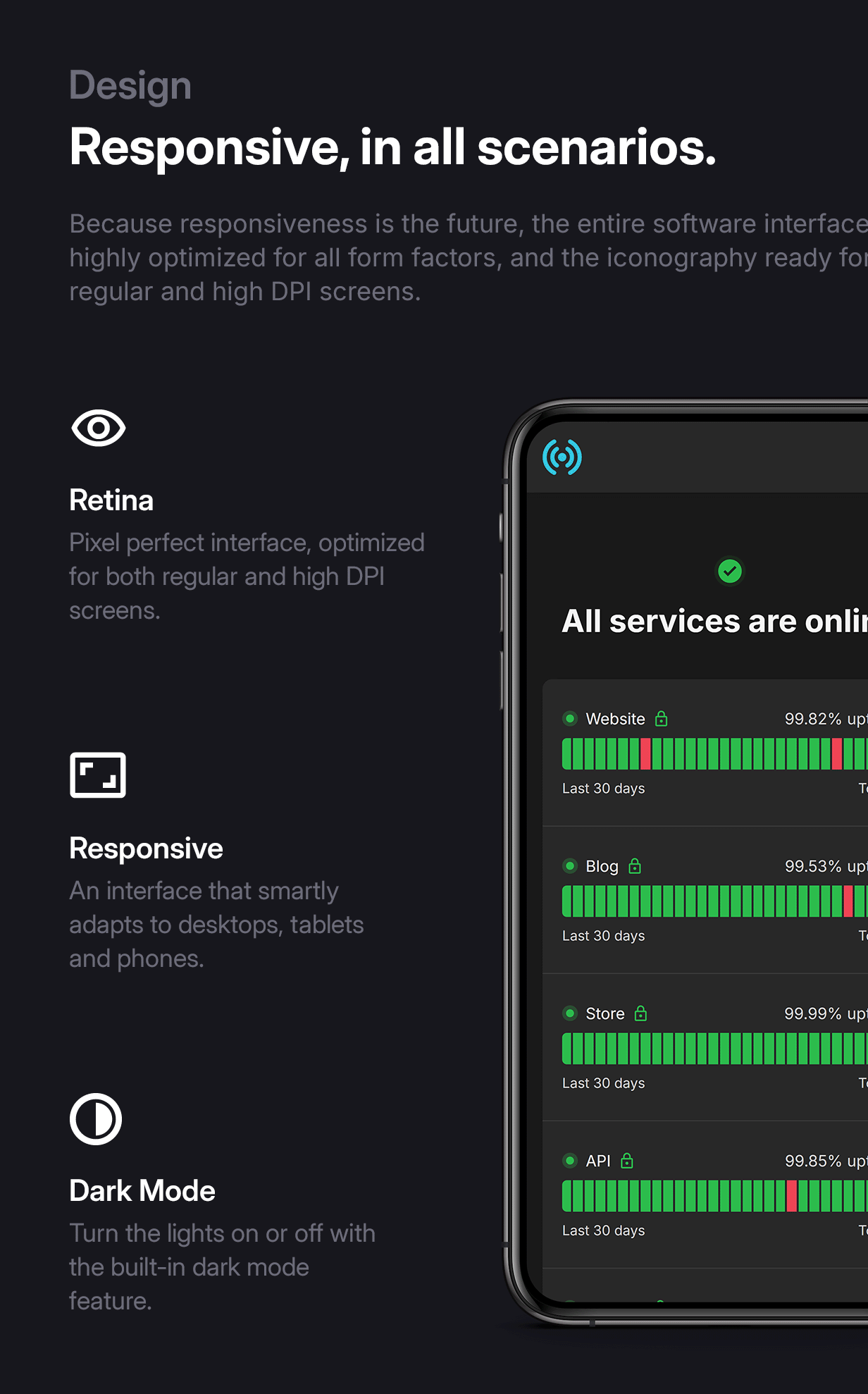Viewport: 868px width, 1394px height.
Task: Click the 99.85% uptime value
Action: point(813,1160)
